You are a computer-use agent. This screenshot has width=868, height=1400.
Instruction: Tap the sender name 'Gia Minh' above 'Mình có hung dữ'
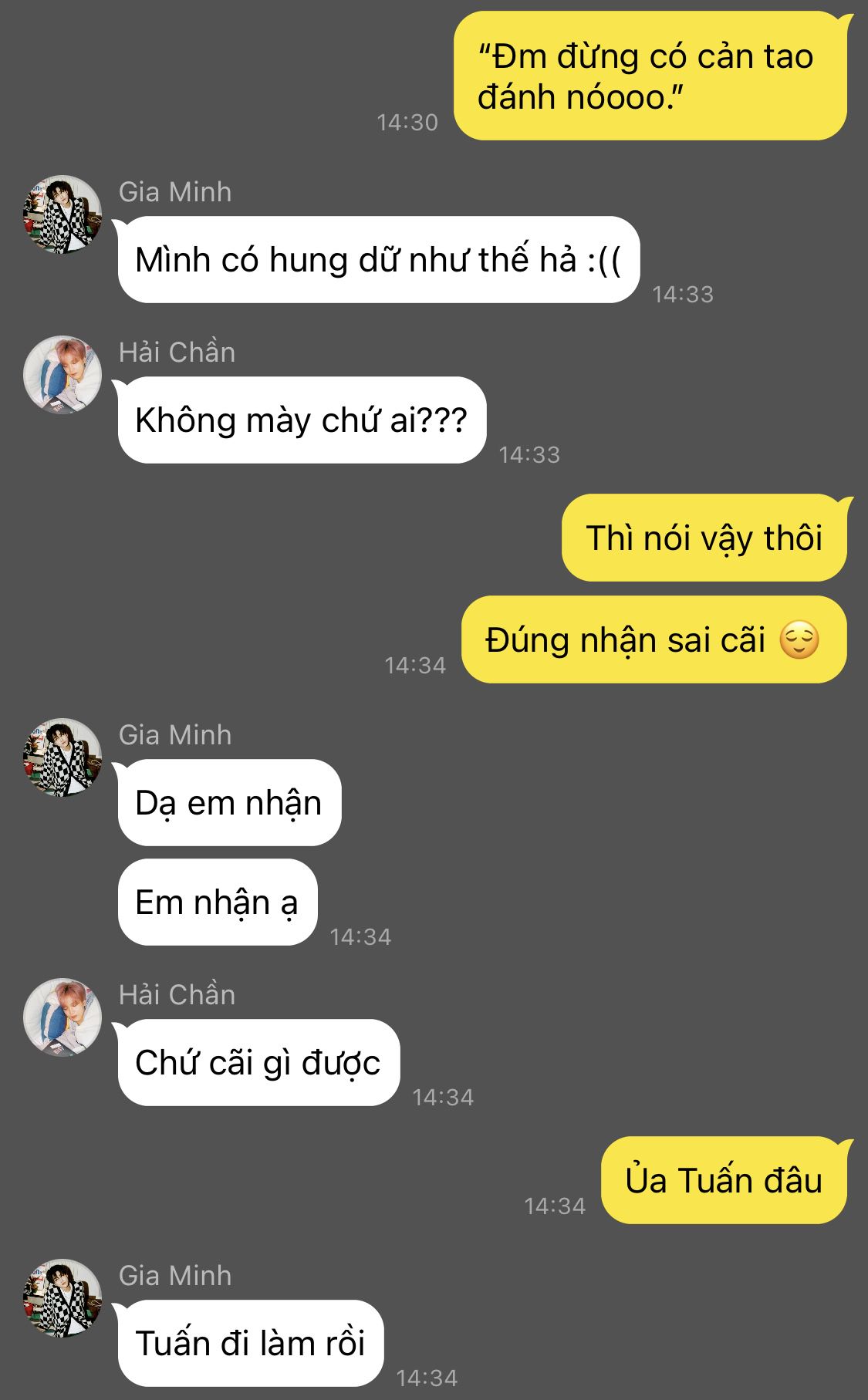[175, 192]
